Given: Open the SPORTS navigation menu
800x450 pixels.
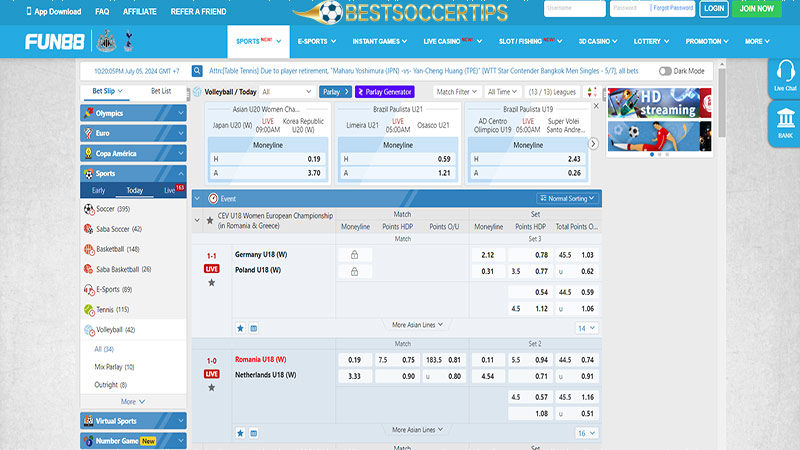Looking at the screenshot, I should tap(258, 41).
